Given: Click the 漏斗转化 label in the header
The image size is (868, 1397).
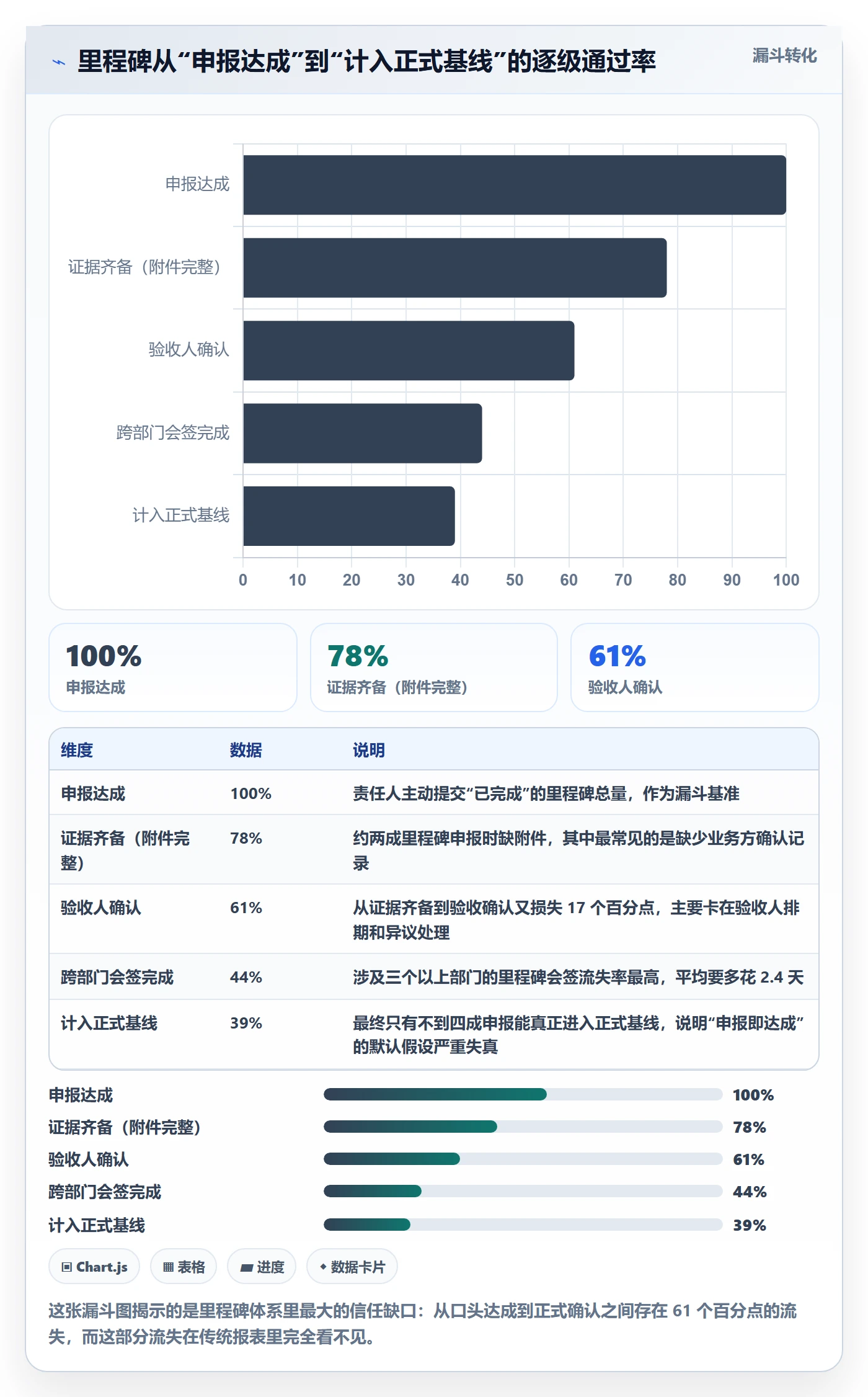Looking at the screenshot, I should pyautogui.click(x=784, y=56).
